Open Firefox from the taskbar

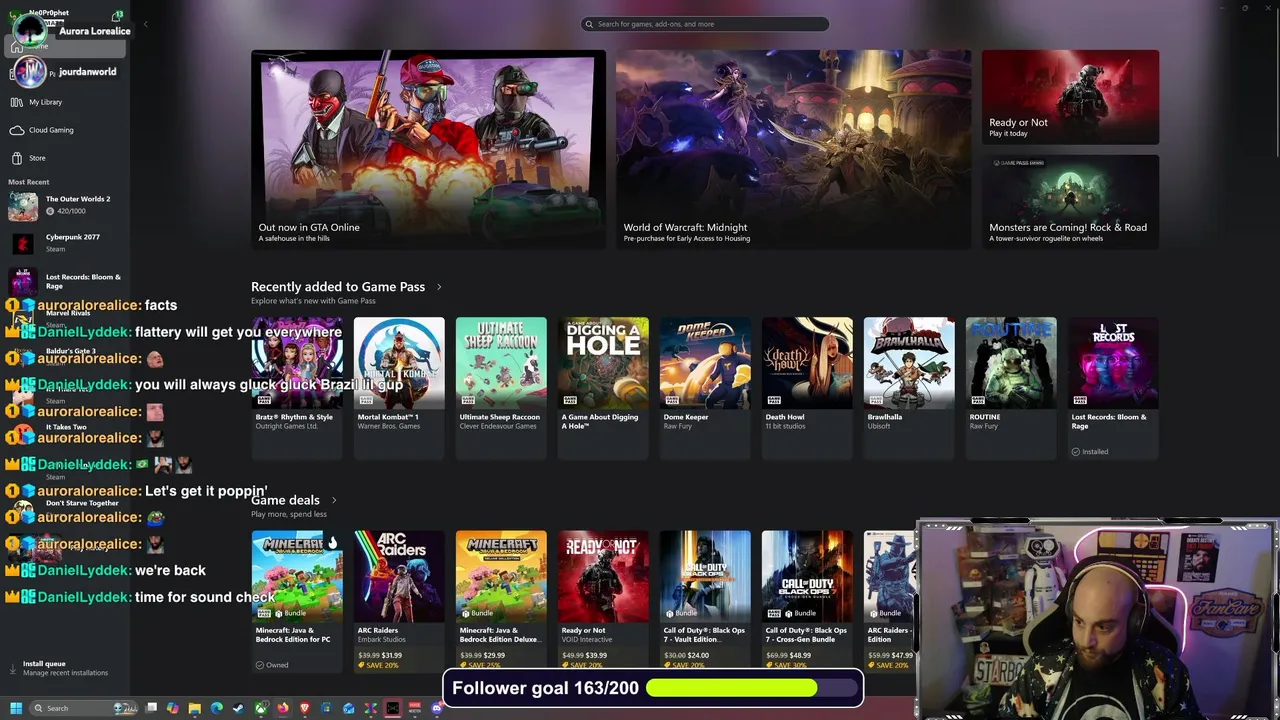tap(283, 708)
